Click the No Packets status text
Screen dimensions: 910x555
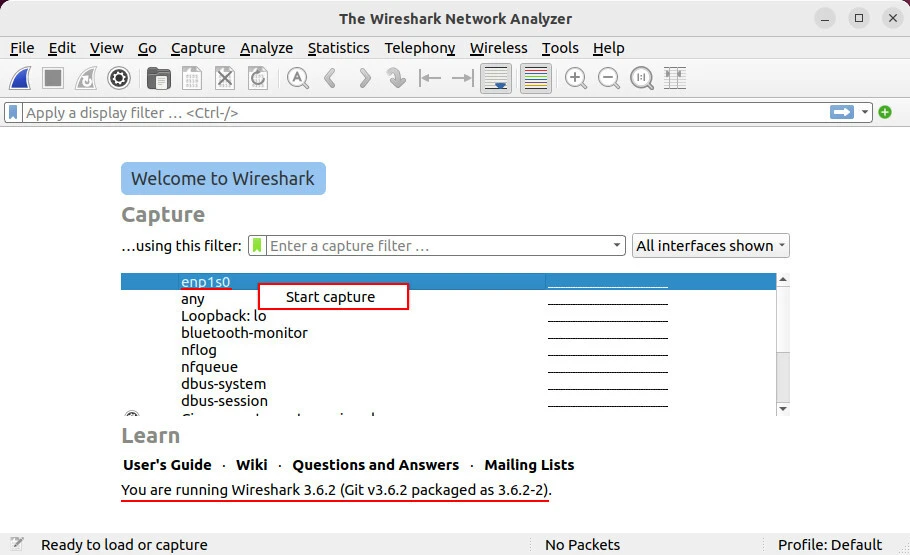click(582, 545)
